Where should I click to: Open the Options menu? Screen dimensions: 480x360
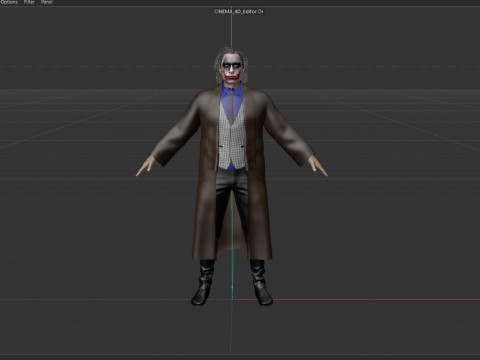tap(9, 2)
